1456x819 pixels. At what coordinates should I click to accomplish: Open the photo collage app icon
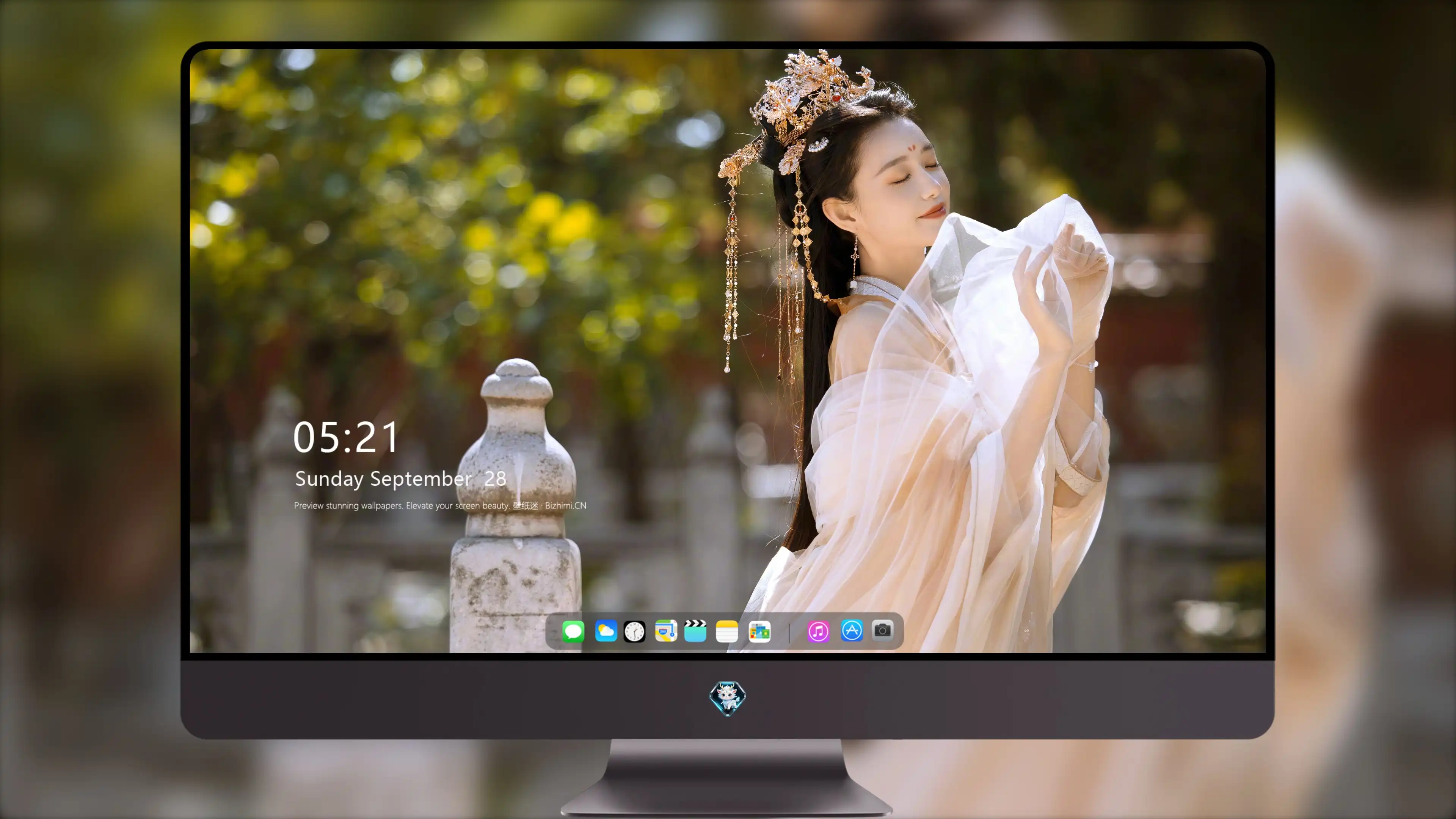(x=759, y=631)
